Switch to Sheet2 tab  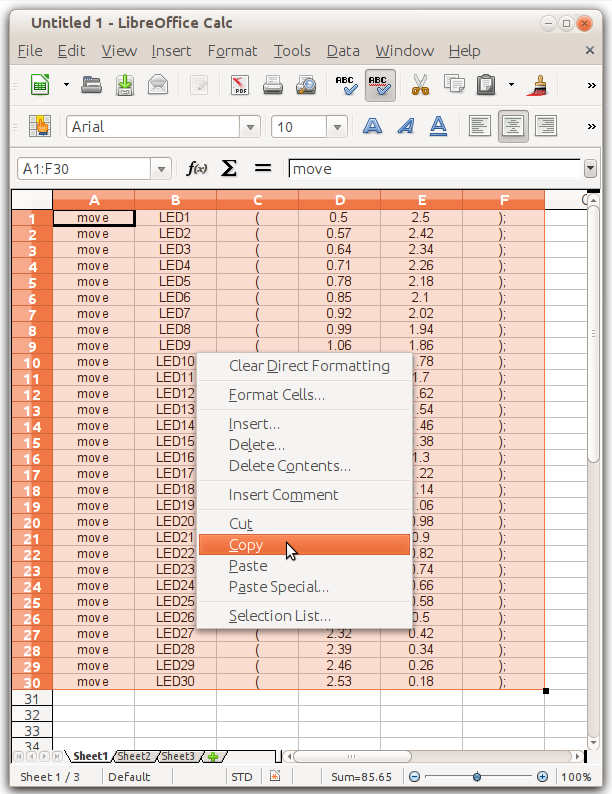coord(134,757)
